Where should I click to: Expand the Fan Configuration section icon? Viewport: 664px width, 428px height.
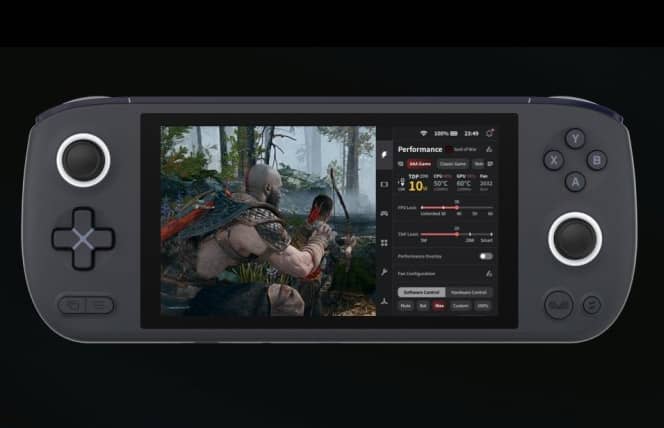click(x=489, y=273)
